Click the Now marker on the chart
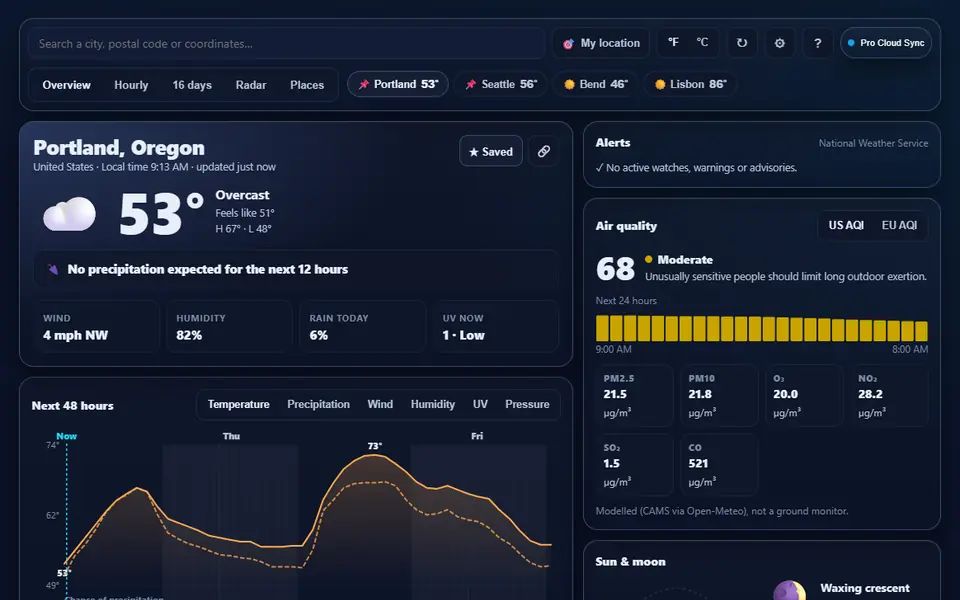The height and width of the screenshot is (600, 960). coord(66,436)
